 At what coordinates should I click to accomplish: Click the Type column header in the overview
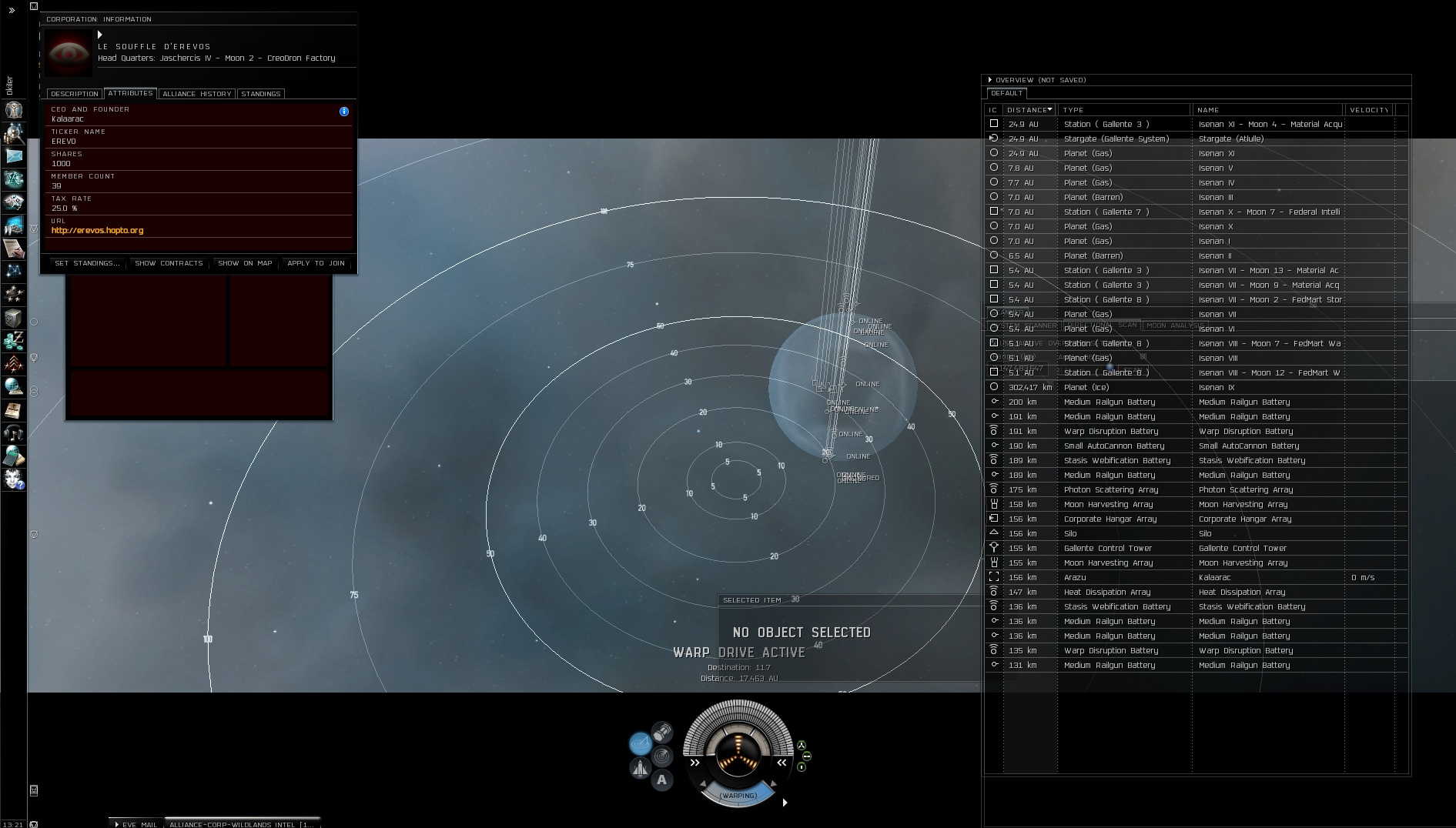click(1124, 110)
